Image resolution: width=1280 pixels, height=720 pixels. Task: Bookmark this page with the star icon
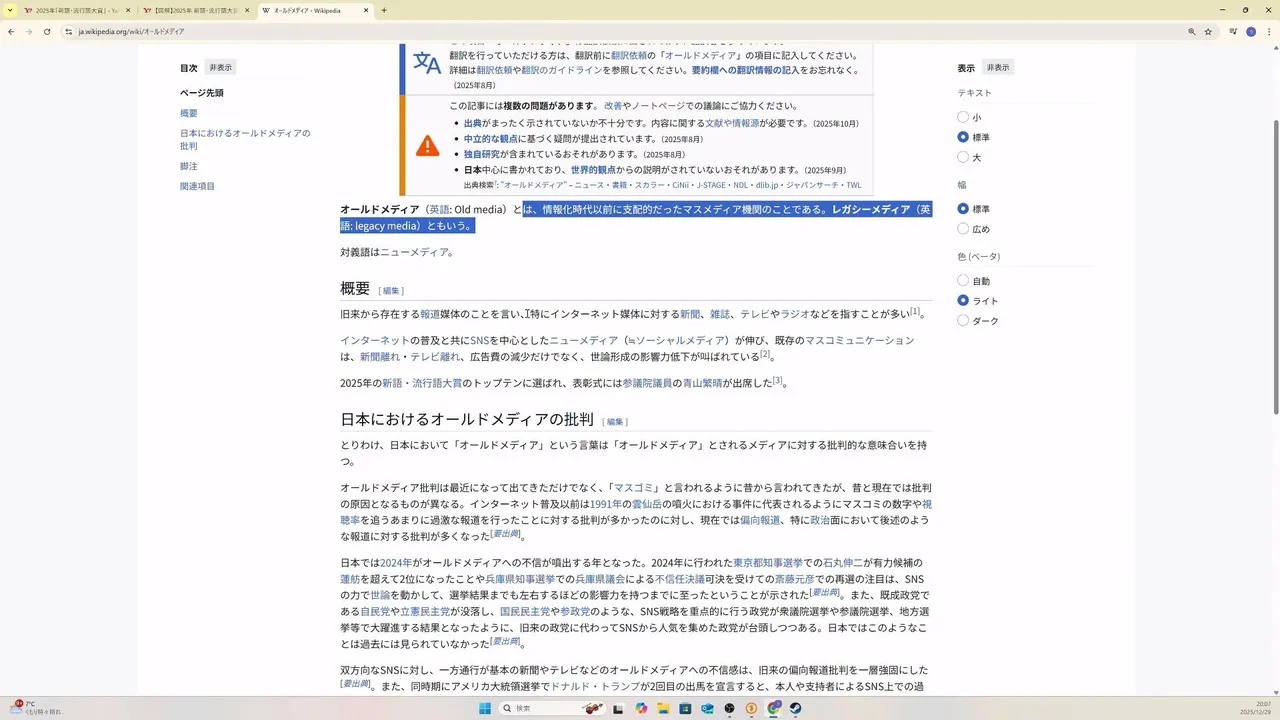[1208, 31]
